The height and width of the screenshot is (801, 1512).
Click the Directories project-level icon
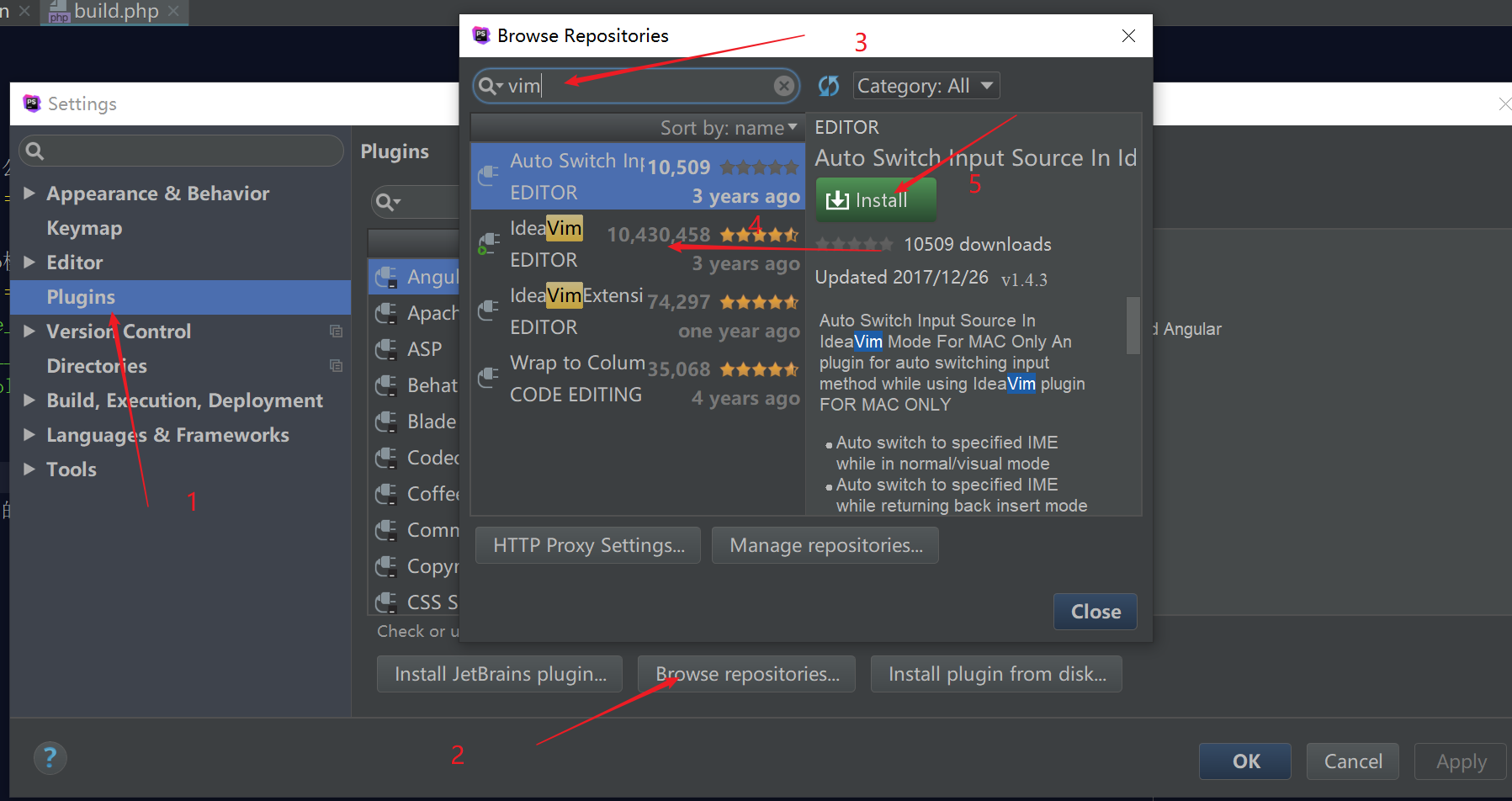[336, 366]
